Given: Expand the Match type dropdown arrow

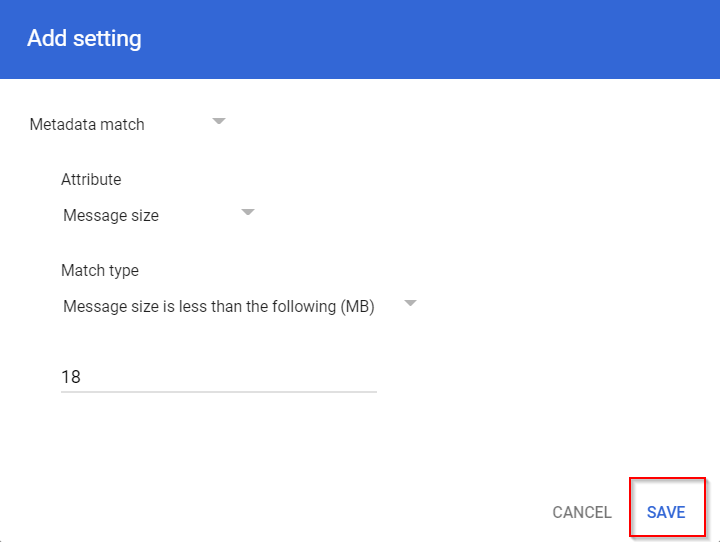Looking at the screenshot, I should 409,303.
